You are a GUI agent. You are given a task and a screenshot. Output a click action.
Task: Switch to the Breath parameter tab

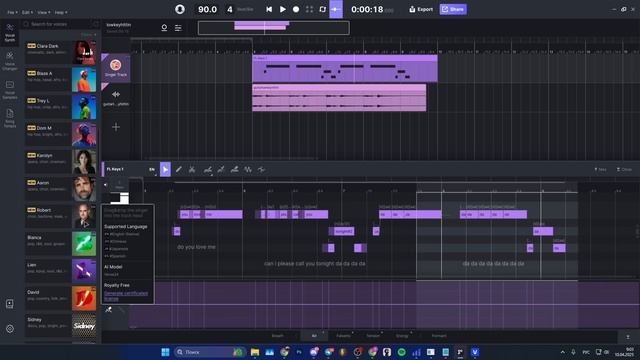(x=278, y=336)
